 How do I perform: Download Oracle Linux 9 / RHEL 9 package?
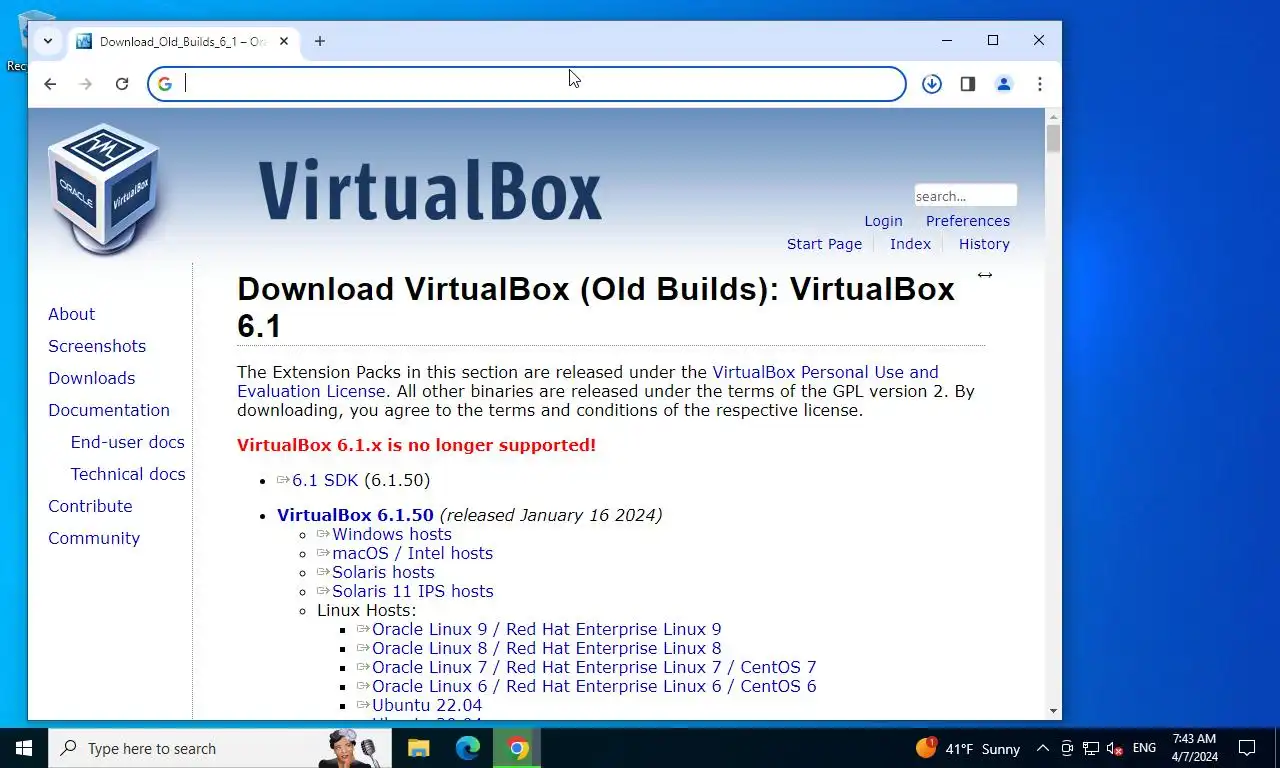pos(546,629)
